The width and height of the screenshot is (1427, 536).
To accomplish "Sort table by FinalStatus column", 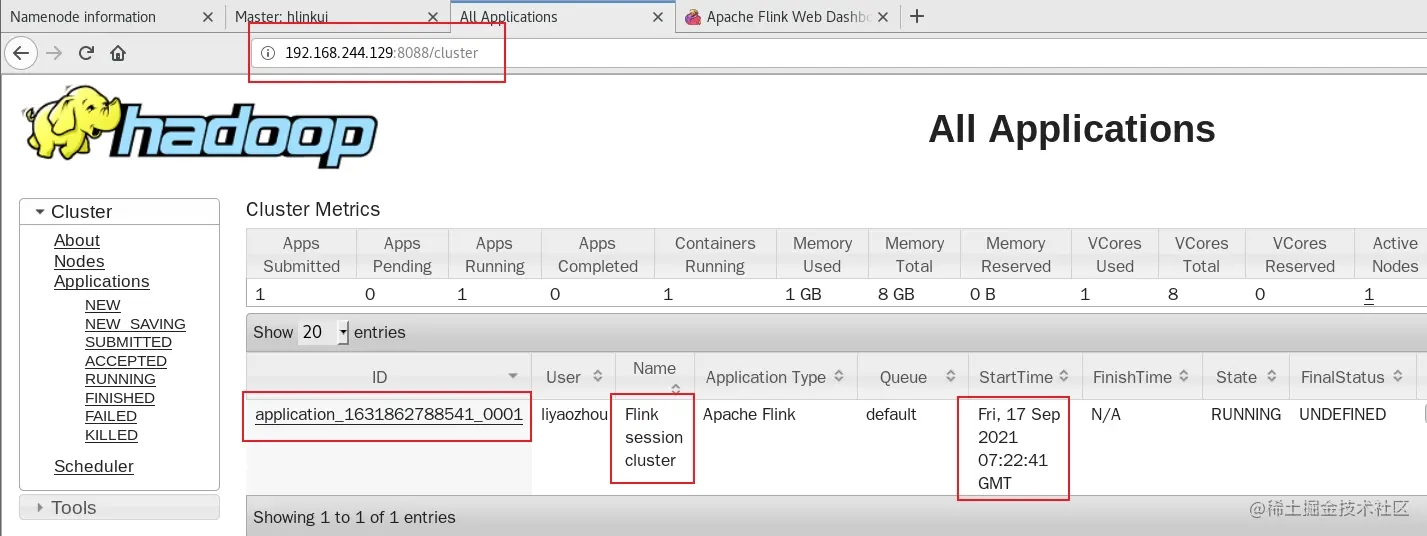I will tap(1352, 377).
